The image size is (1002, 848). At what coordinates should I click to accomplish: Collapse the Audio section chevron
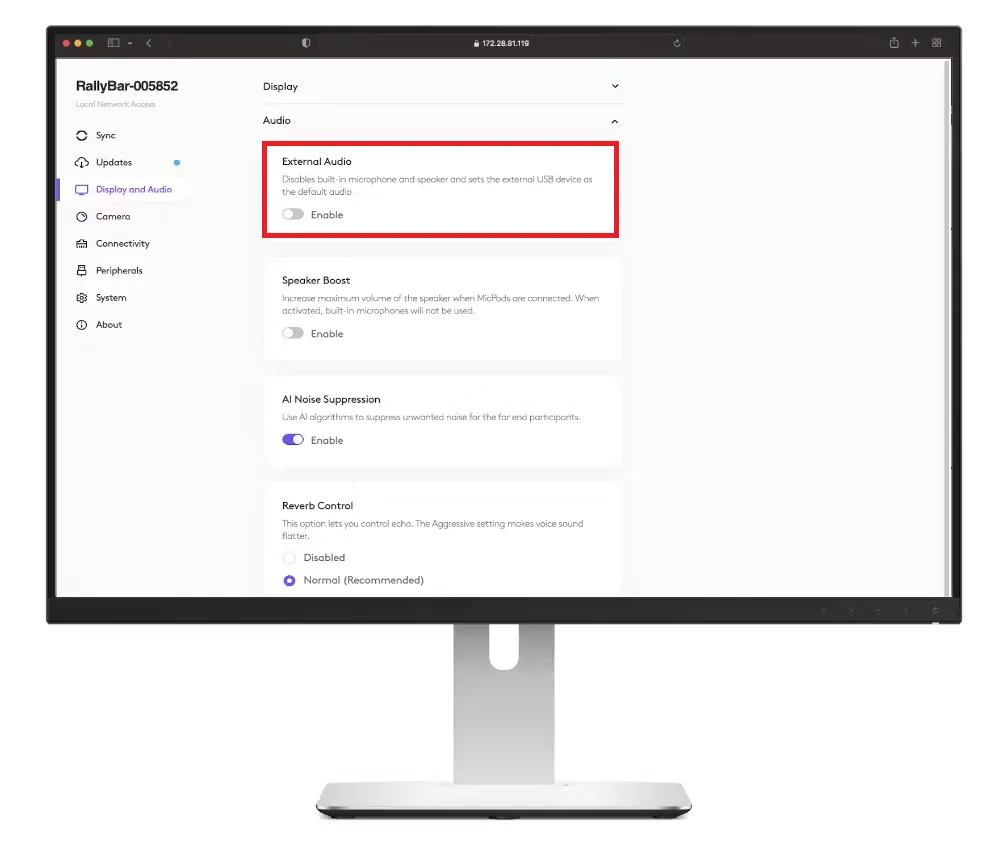pos(615,121)
